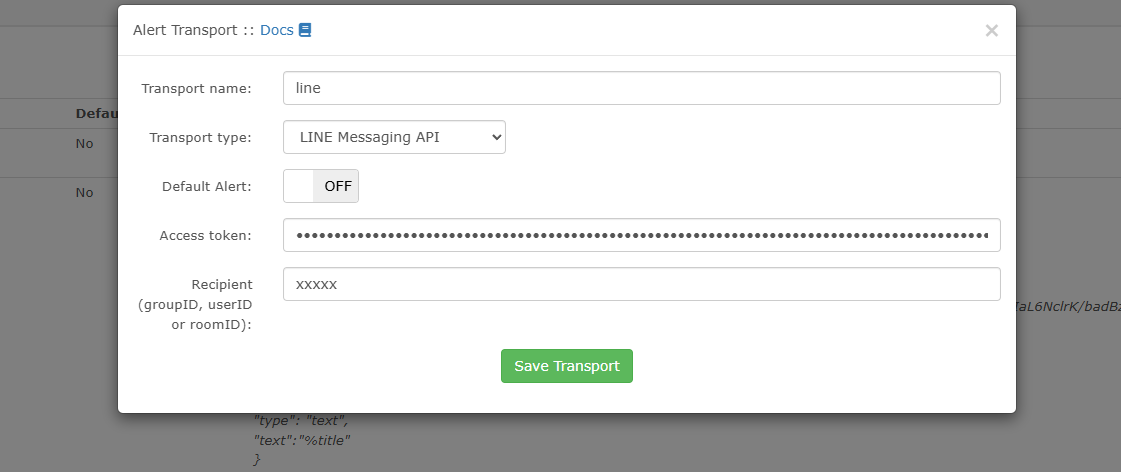
Task: Click the first "No" cell behind the dialog
Action: (84, 143)
